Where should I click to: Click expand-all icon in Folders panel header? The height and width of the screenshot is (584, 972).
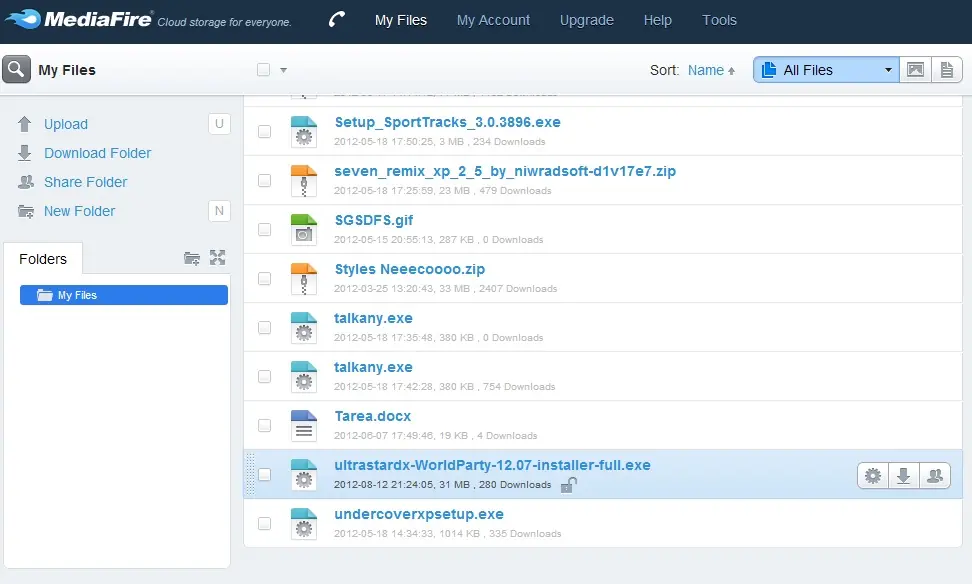[217, 257]
